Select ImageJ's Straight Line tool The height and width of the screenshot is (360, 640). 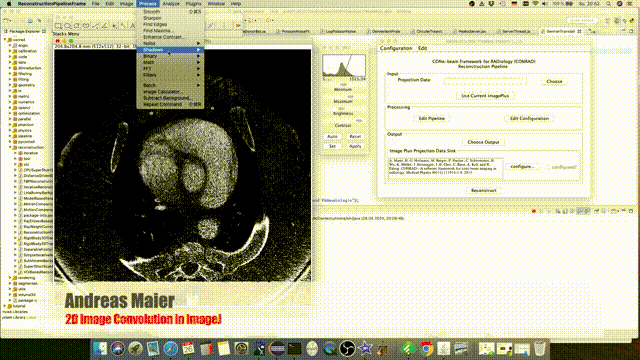point(95,26)
